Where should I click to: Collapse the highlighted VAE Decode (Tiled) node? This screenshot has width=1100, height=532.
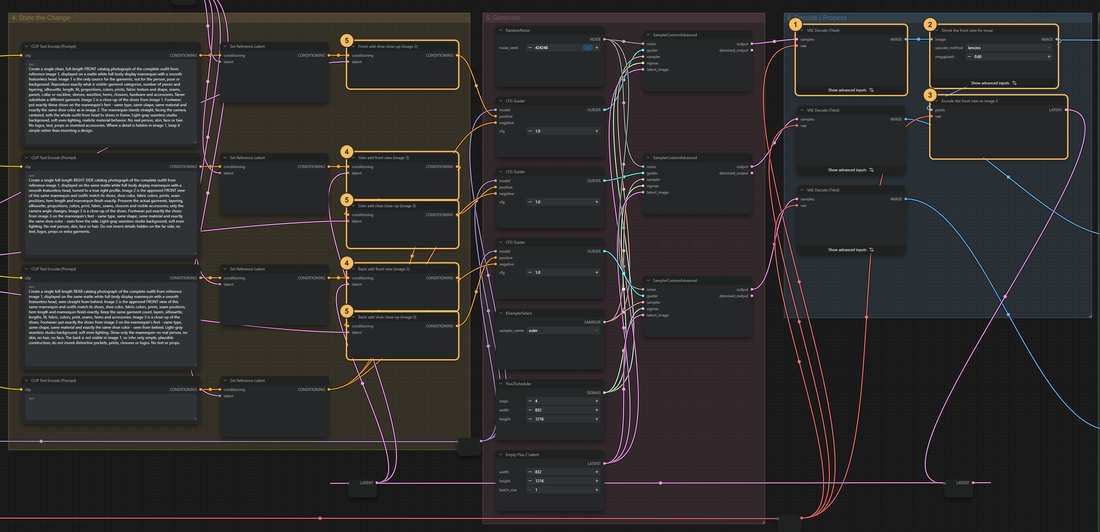pyautogui.click(x=803, y=31)
